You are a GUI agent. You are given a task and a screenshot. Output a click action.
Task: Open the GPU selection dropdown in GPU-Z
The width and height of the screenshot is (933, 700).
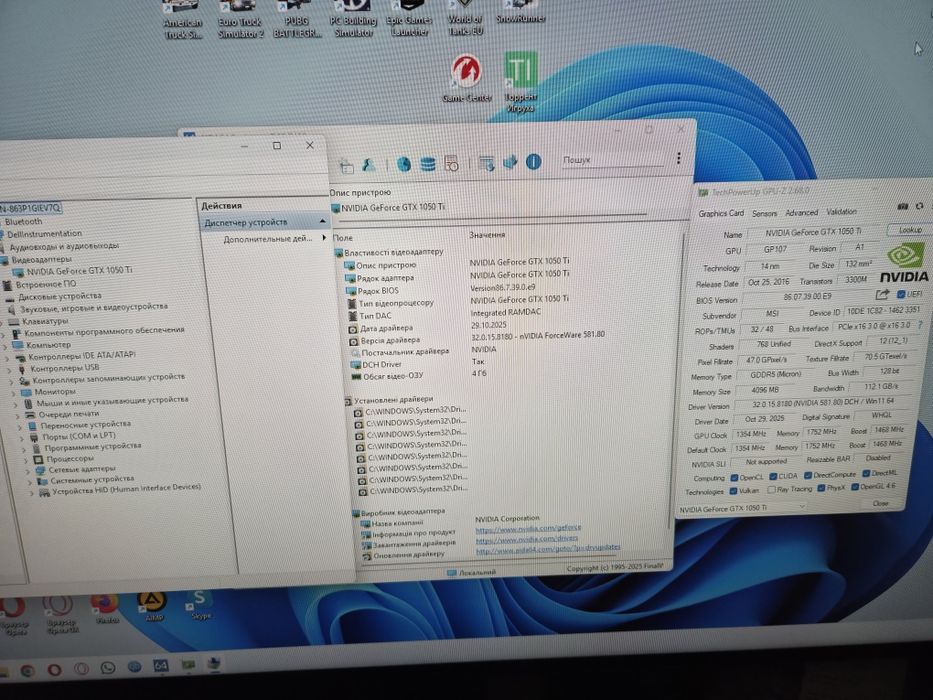[x=743, y=508]
